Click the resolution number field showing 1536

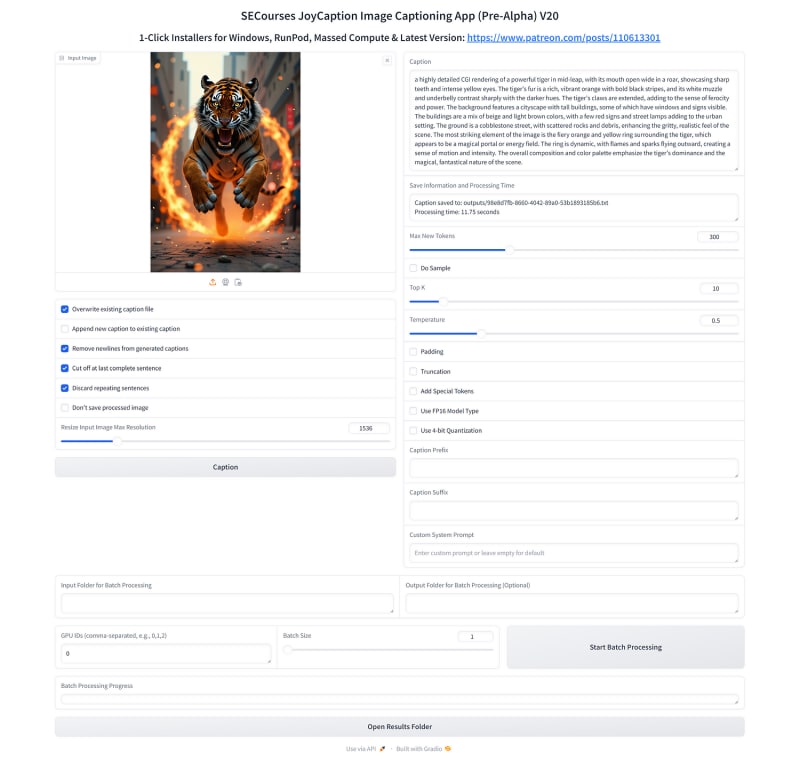pyautogui.click(x=369, y=428)
